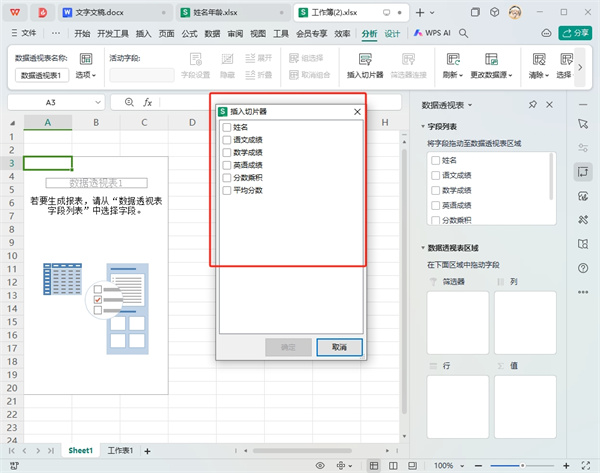Open the 设计 ribbon tab

[x=392, y=33]
